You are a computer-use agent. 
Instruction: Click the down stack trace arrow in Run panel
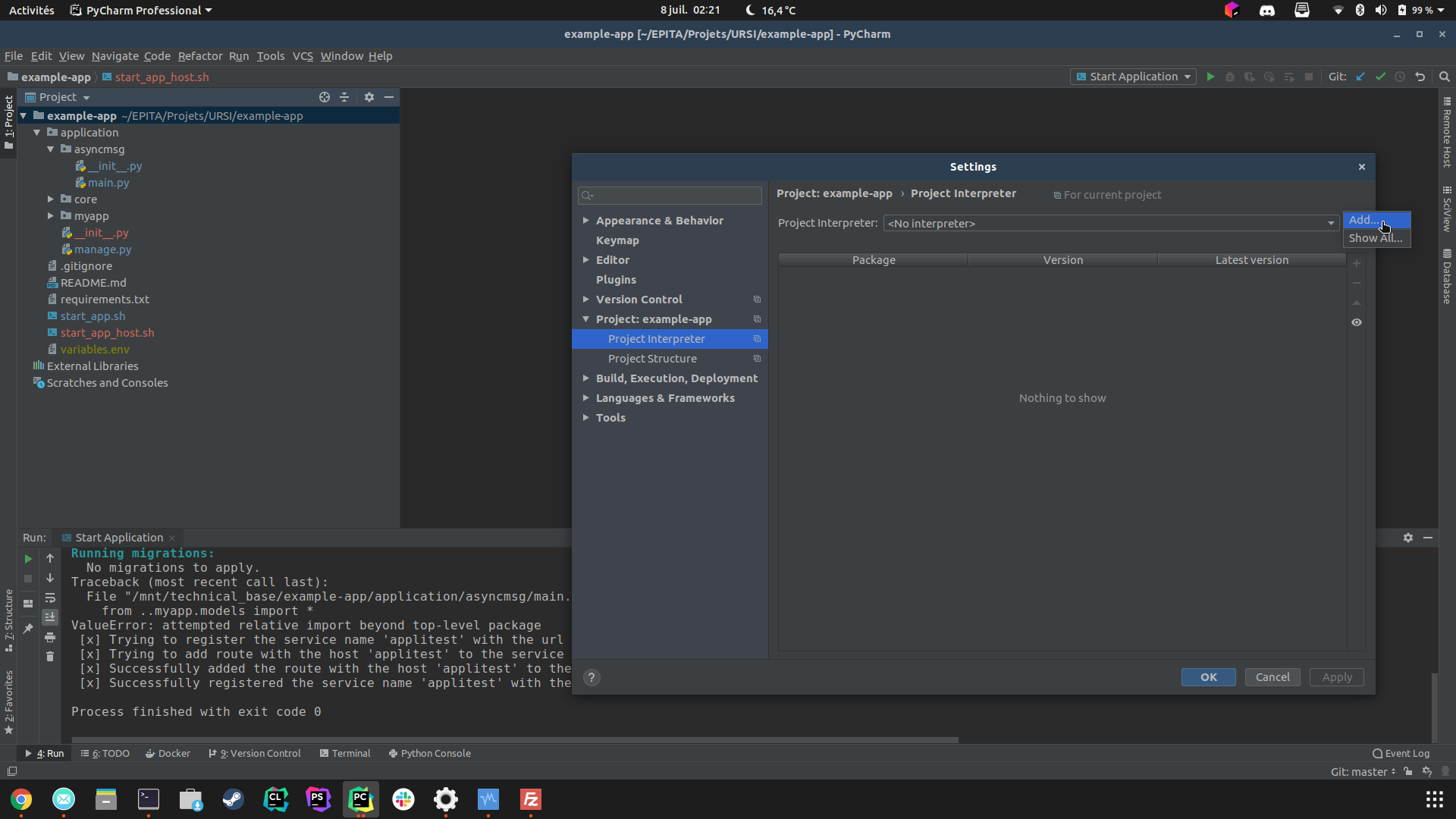(x=50, y=579)
